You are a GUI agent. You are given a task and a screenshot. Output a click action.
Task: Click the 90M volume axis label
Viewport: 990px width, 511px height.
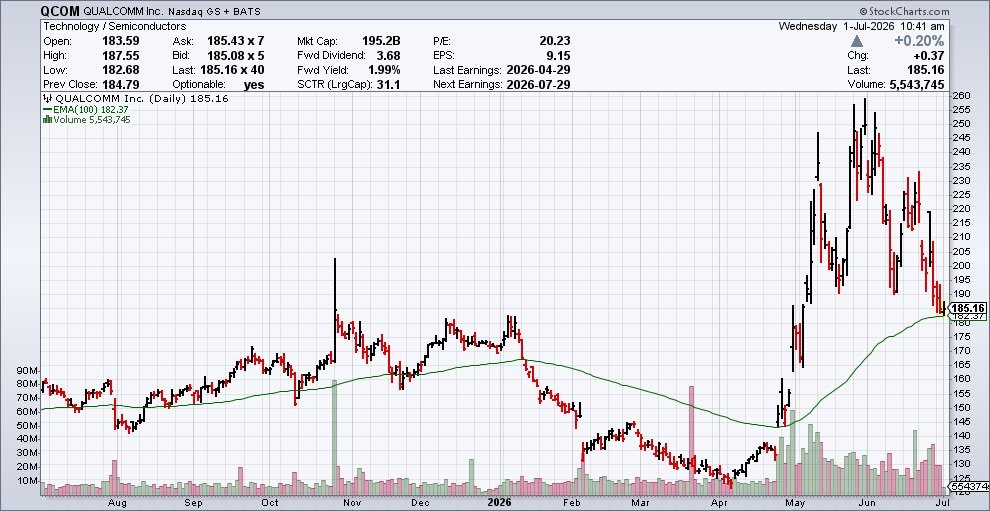click(x=29, y=370)
